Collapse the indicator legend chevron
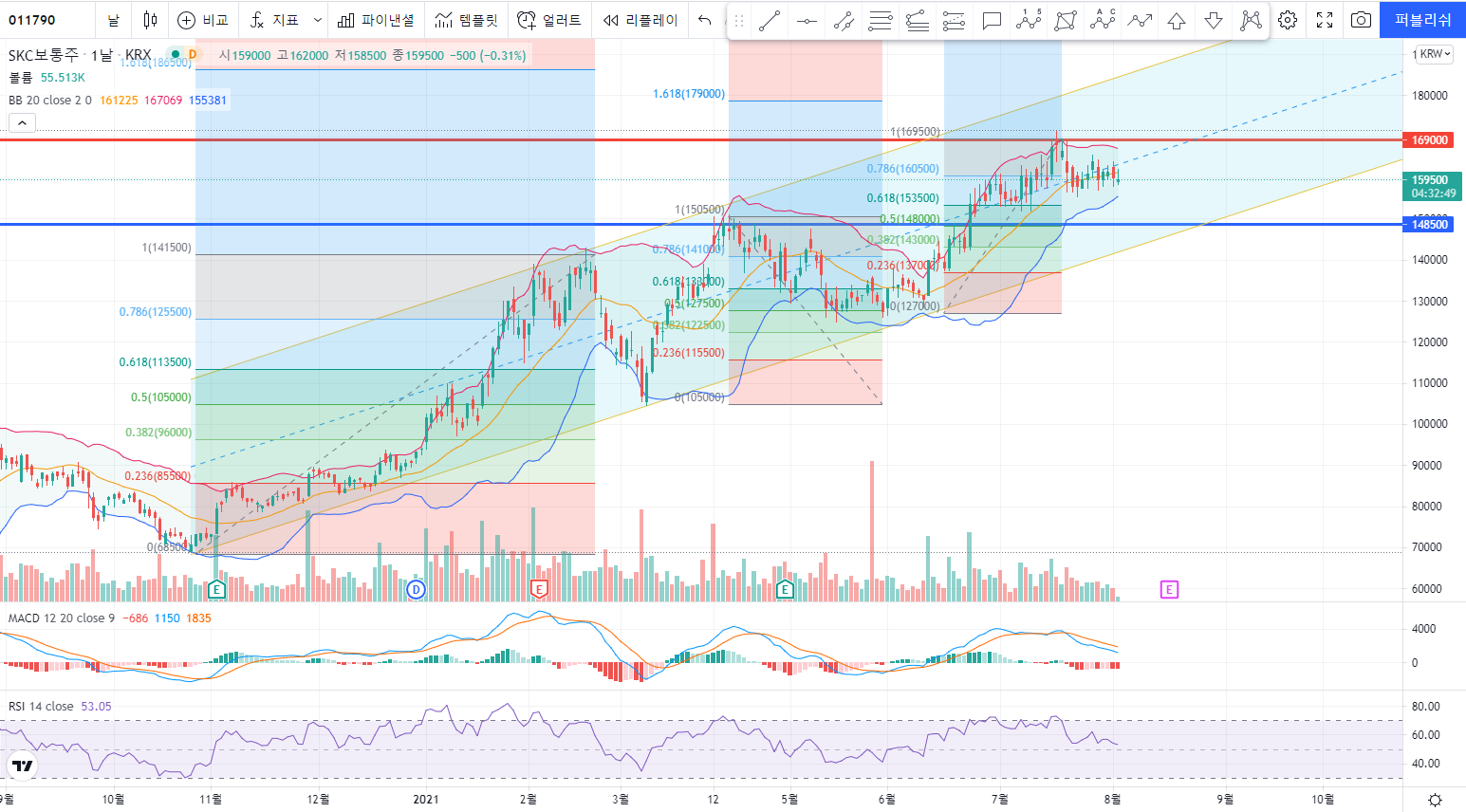1466x812 pixels. [22, 122]
